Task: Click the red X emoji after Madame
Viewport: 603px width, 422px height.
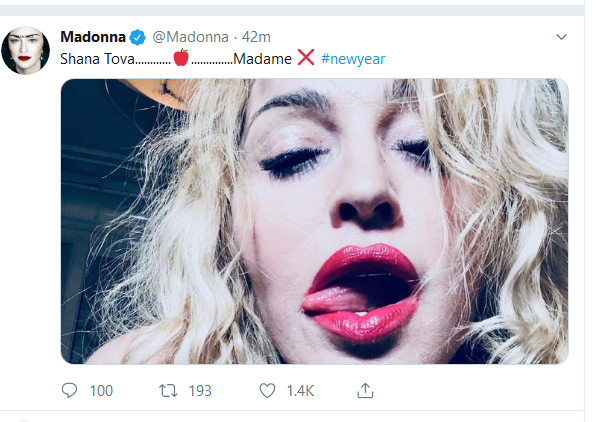Action: tap(306, 58)
